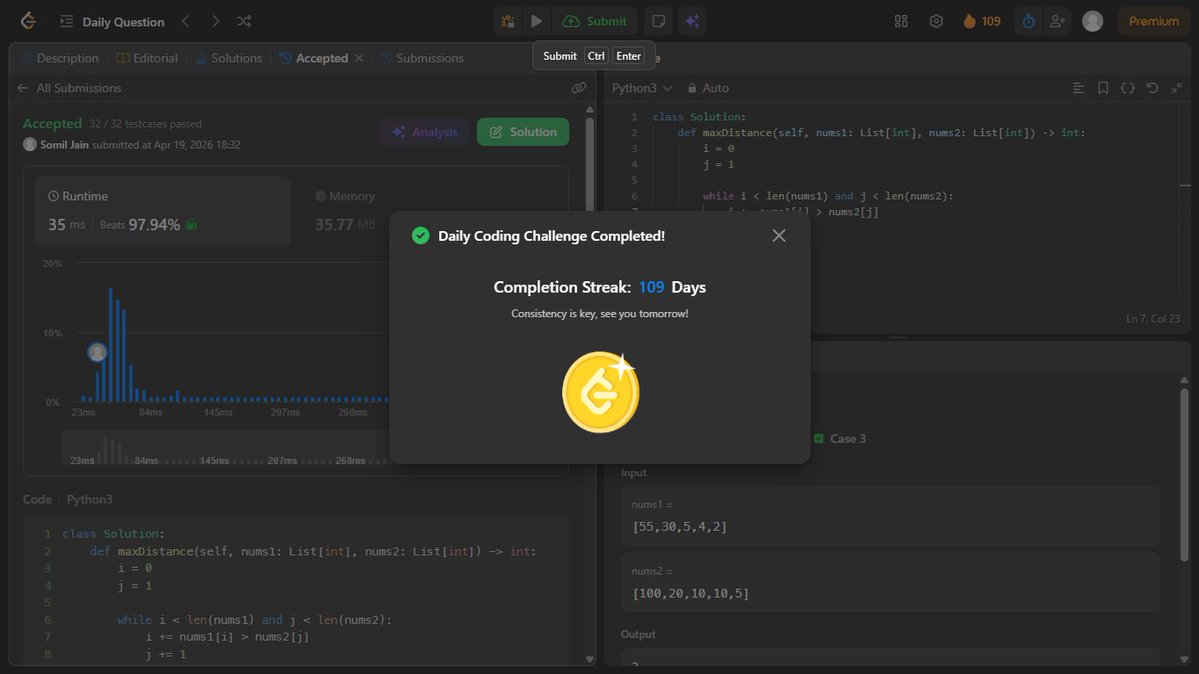Click the Analysis button

click(x=425, y=132)
